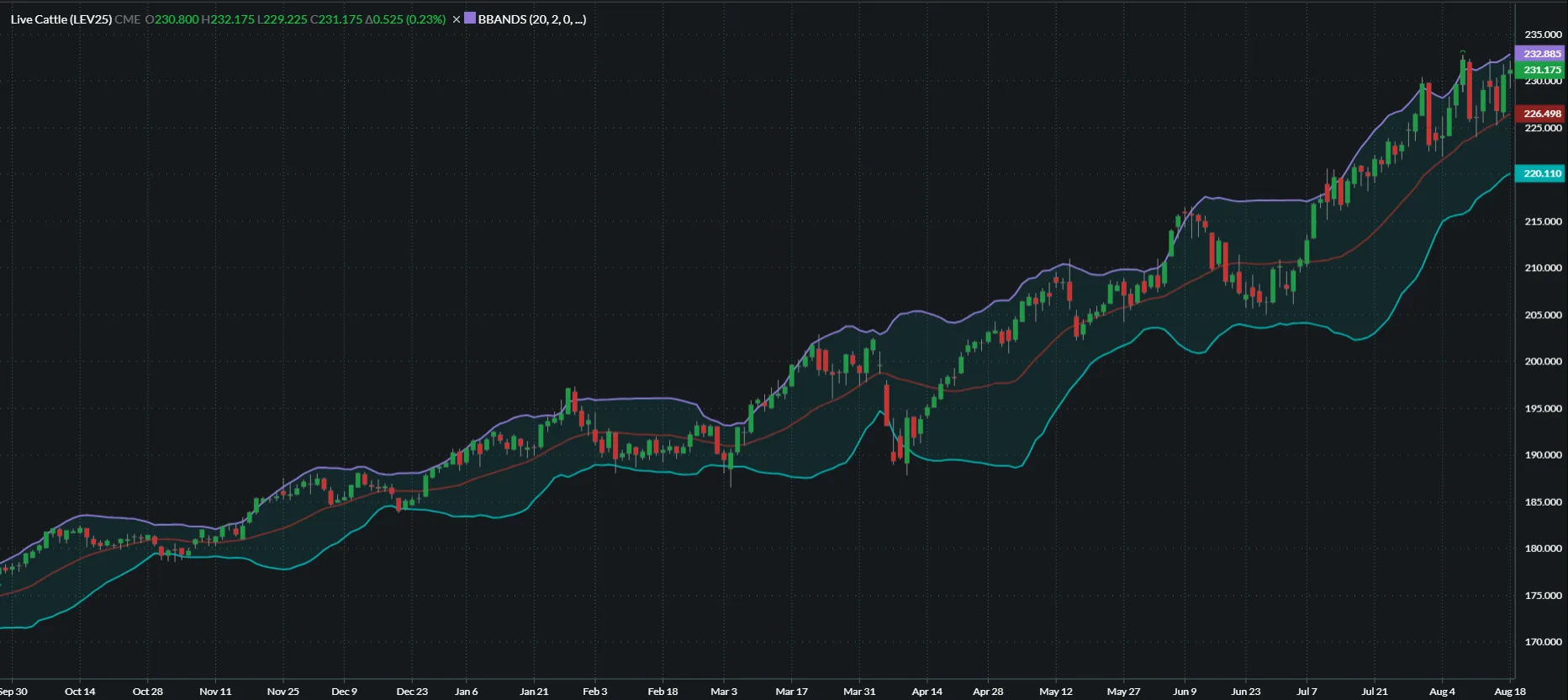
Task: Click the 200.000 label on the price axis
Action: (x=1543, y=362)
